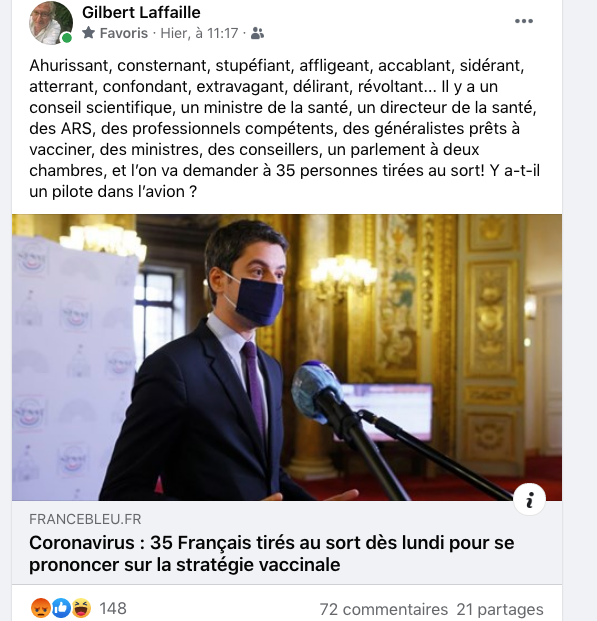View the 21 partages

tap(500, 609)
